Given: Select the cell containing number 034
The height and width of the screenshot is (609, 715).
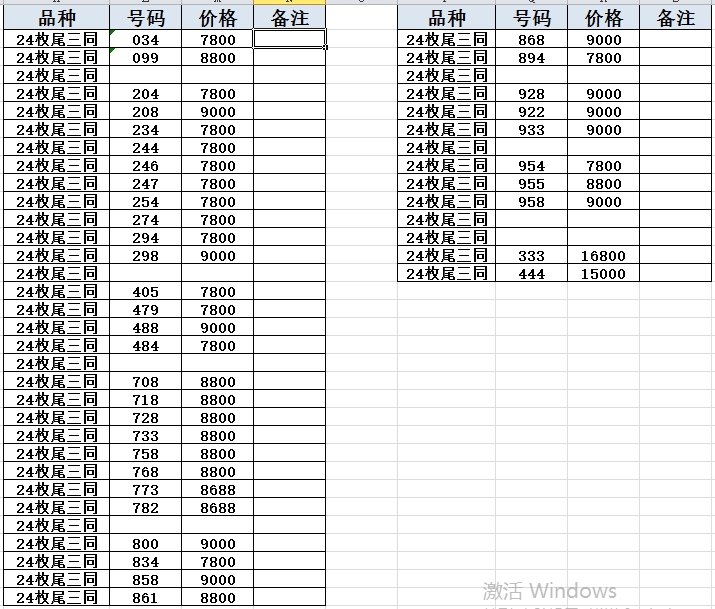Looking at the screenshot, I should pyautogui.click(x=145, y=40).
